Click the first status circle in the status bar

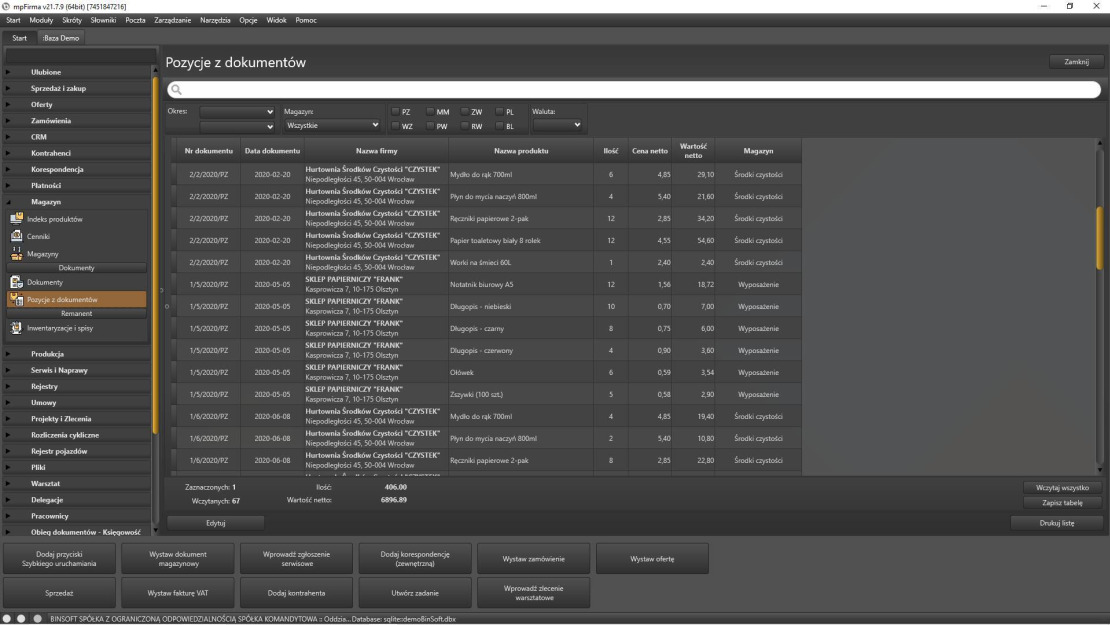click(x=7, y=618)
